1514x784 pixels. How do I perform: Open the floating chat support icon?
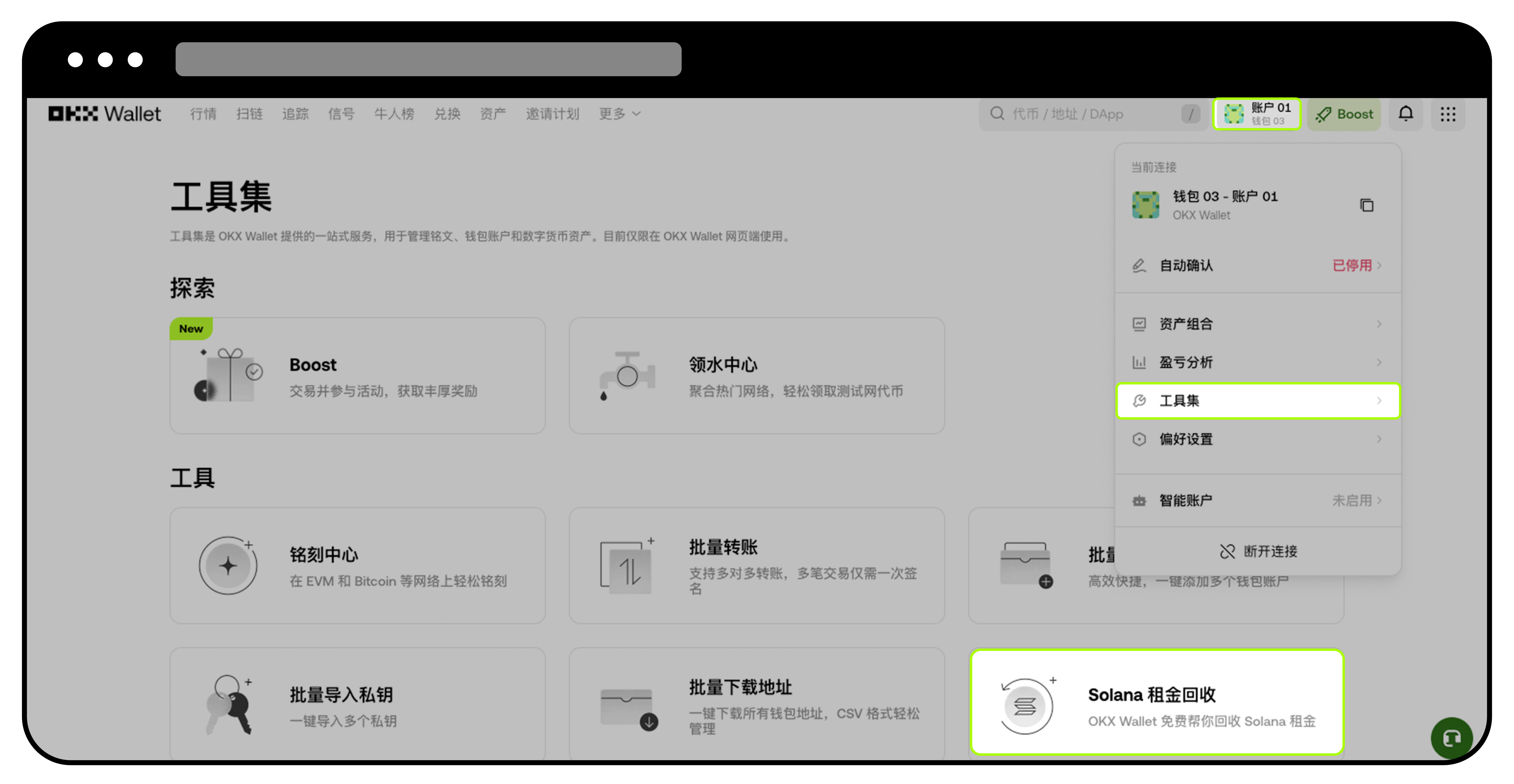1452,738
